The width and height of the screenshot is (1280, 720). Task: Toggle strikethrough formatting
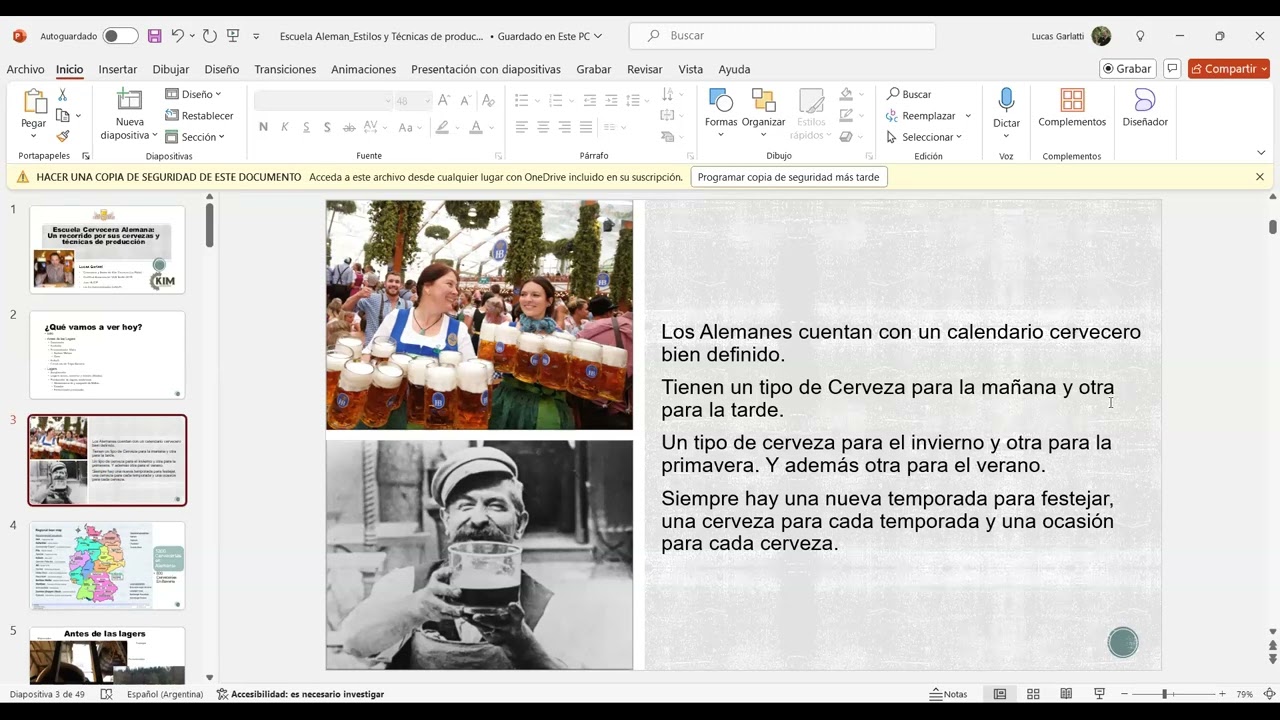[349, 127]
